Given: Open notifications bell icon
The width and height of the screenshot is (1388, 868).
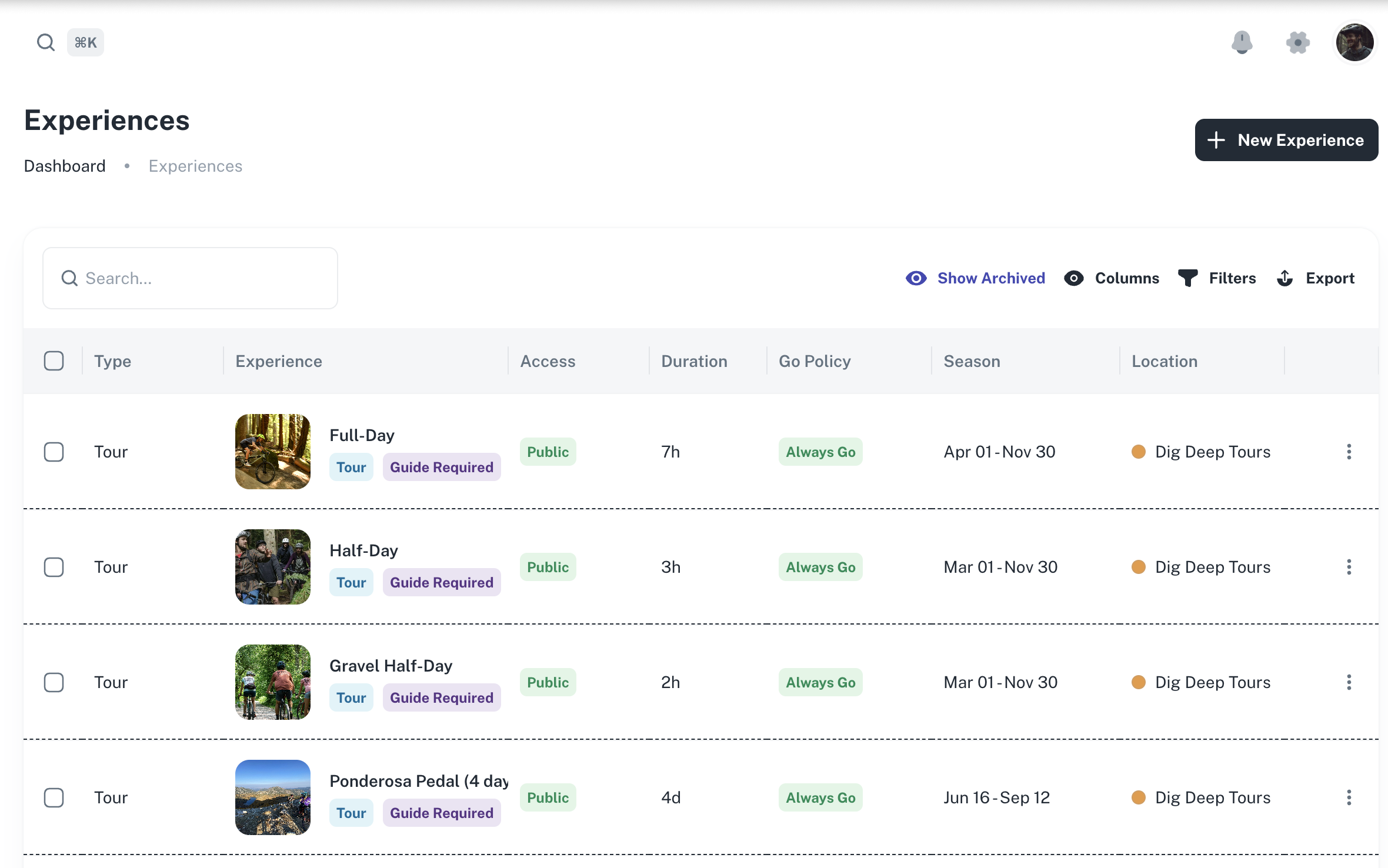Looking at the screenshot, I should (x=1242, y=42).
